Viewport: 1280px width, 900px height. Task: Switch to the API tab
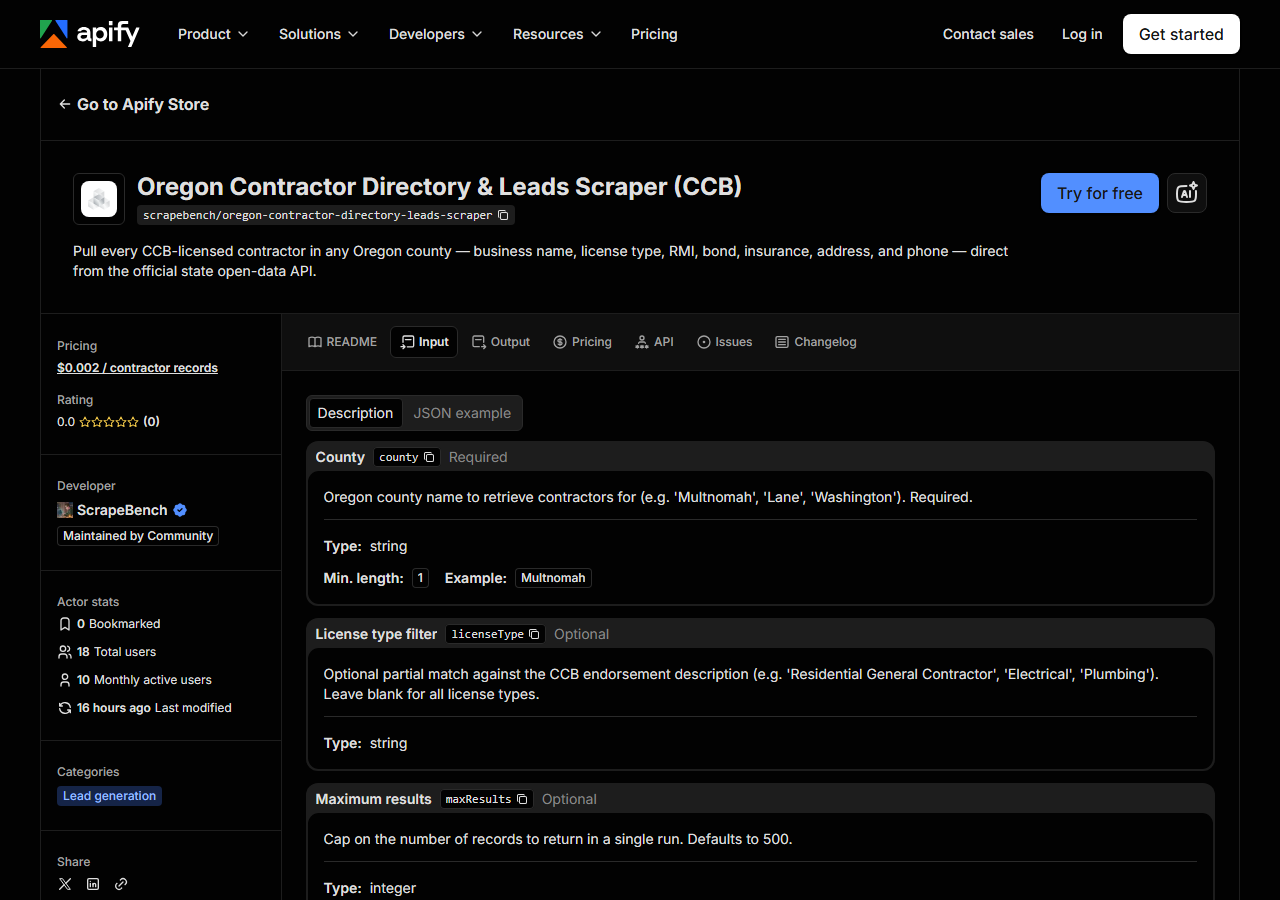[654, 342]
